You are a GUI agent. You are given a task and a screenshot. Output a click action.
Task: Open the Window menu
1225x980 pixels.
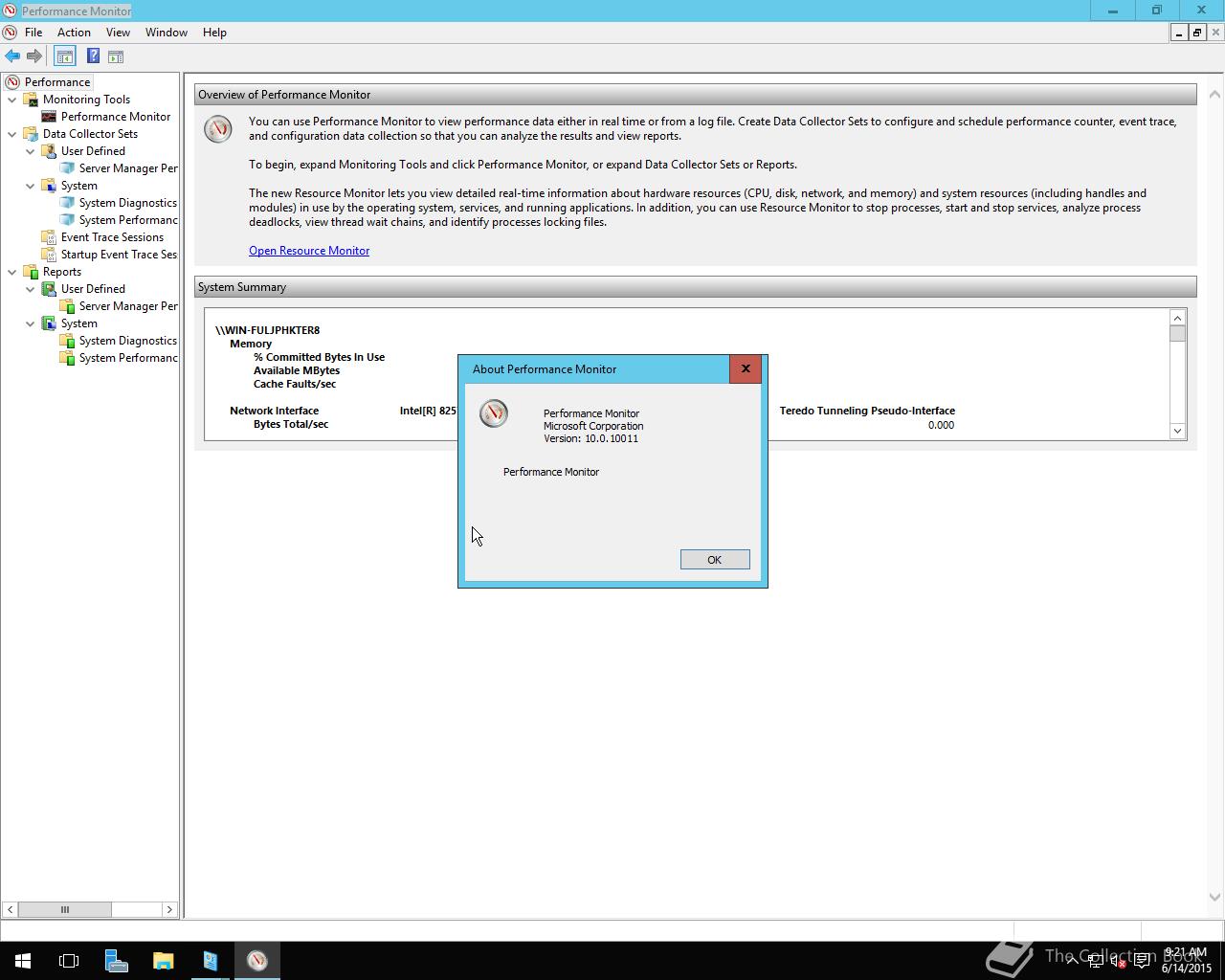point(166,33)
